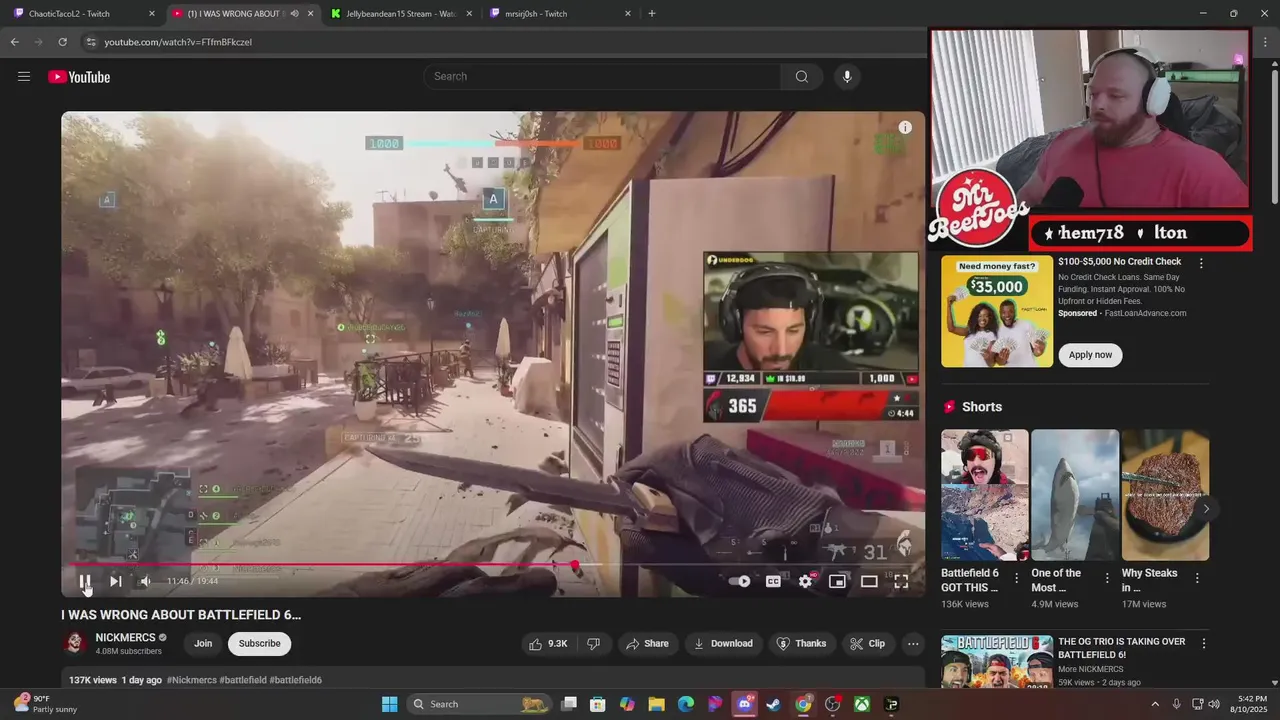
Task: Click the #battlefield6 hashtag
Action: [x=296, y=680]
